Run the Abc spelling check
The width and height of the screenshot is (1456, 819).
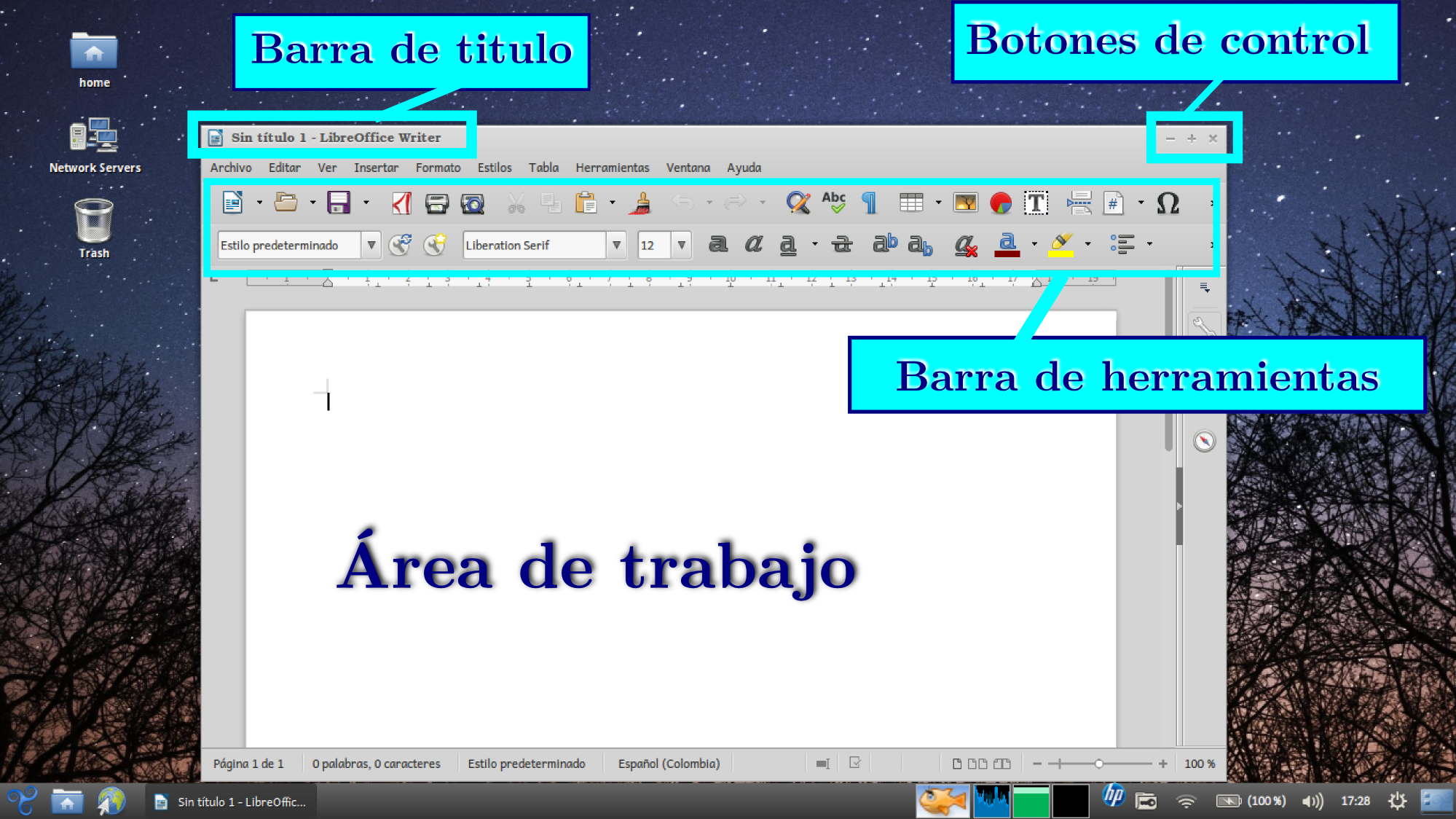834,203
